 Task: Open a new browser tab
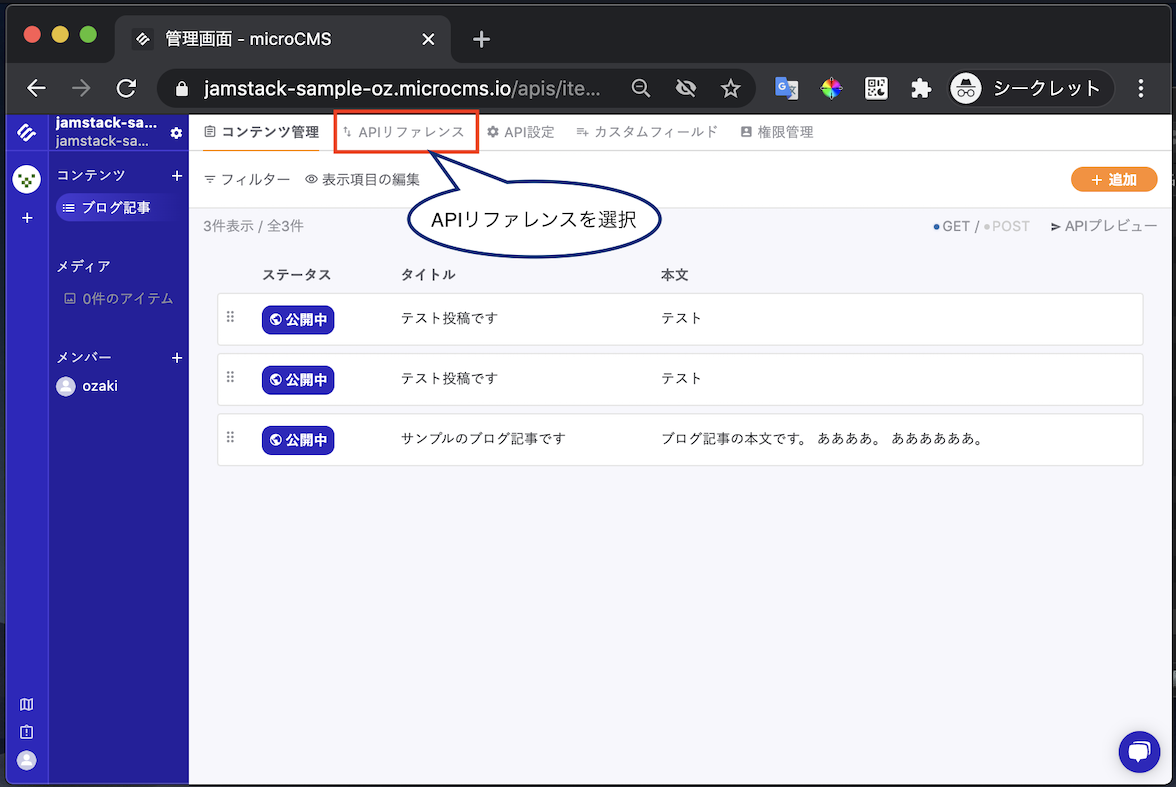[x=482, y=39]
